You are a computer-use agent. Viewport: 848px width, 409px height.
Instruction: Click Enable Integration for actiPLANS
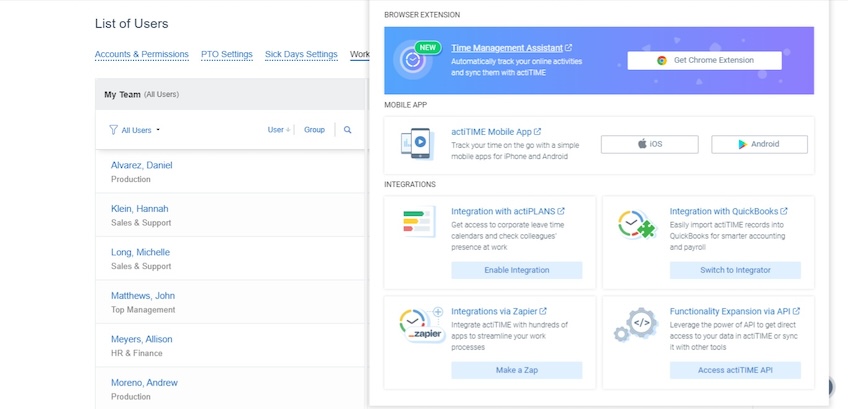(516, 270)
